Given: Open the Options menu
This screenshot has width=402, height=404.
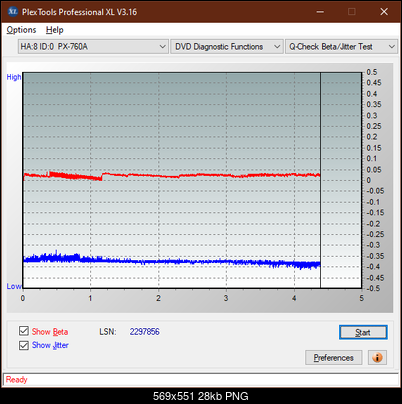Looking at the screenshot, I should click(x=21, y=30).
